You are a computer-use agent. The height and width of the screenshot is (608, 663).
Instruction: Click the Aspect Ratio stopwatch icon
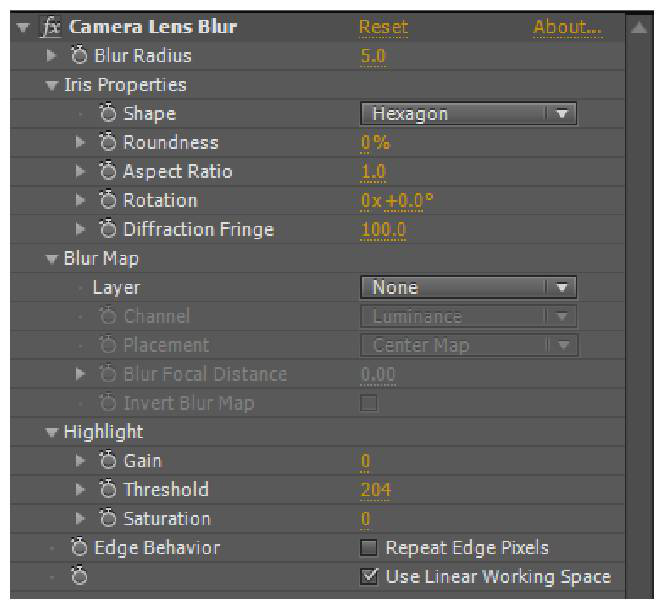pos(108,172)
